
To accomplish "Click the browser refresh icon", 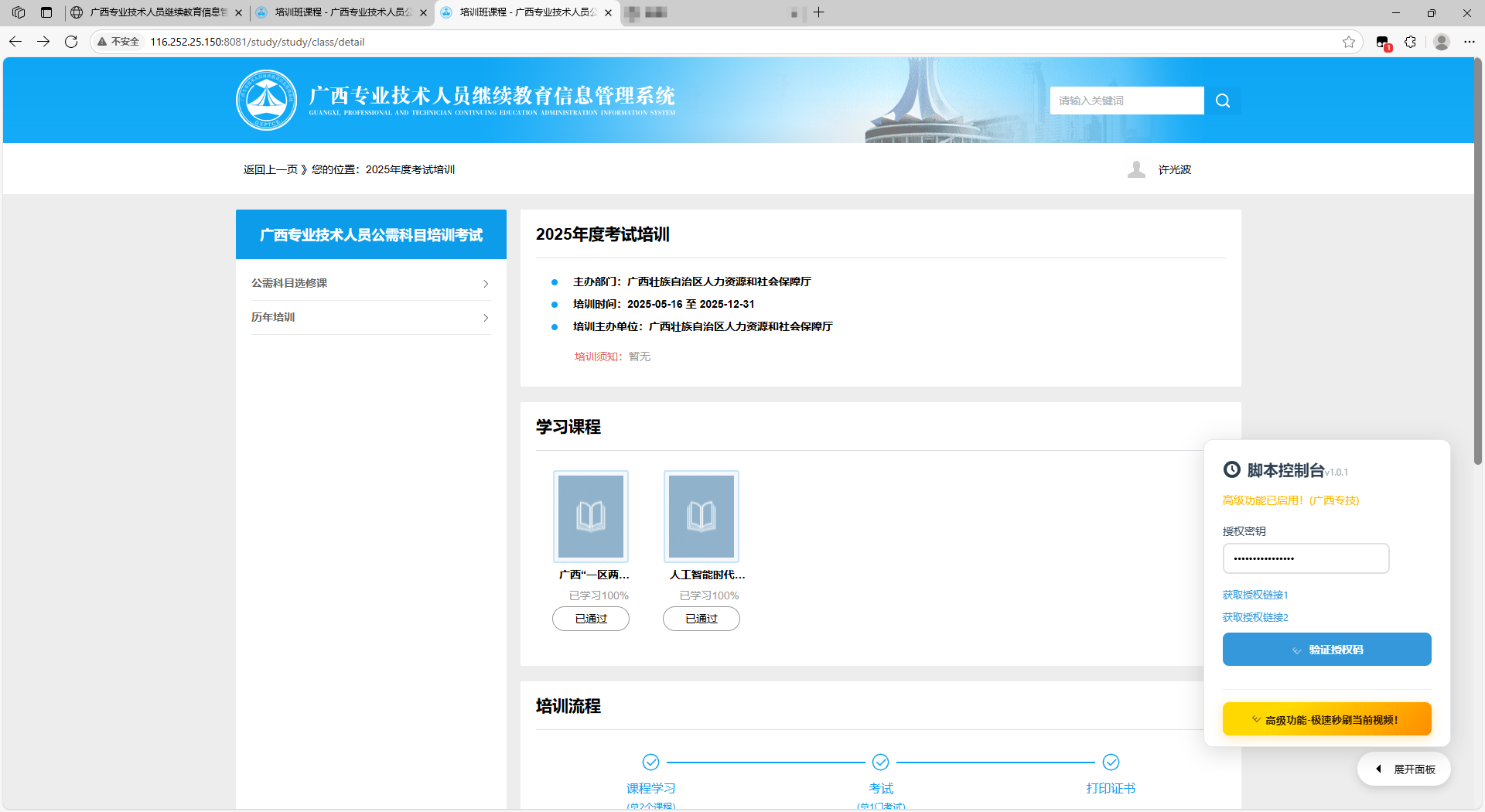I will click(x=71, y=42).
